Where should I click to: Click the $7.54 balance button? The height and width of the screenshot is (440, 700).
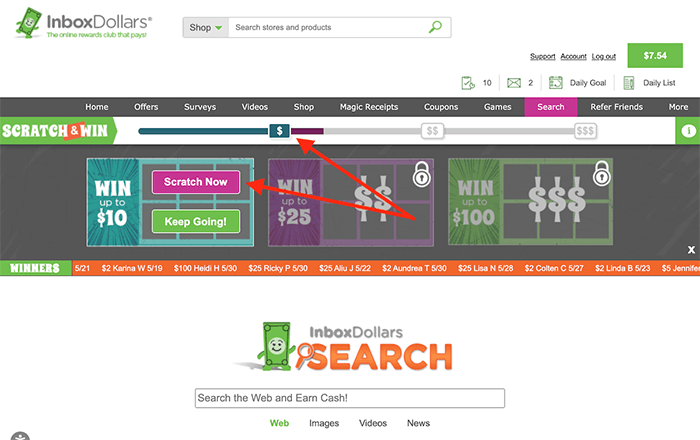click(x=655, y=55)
